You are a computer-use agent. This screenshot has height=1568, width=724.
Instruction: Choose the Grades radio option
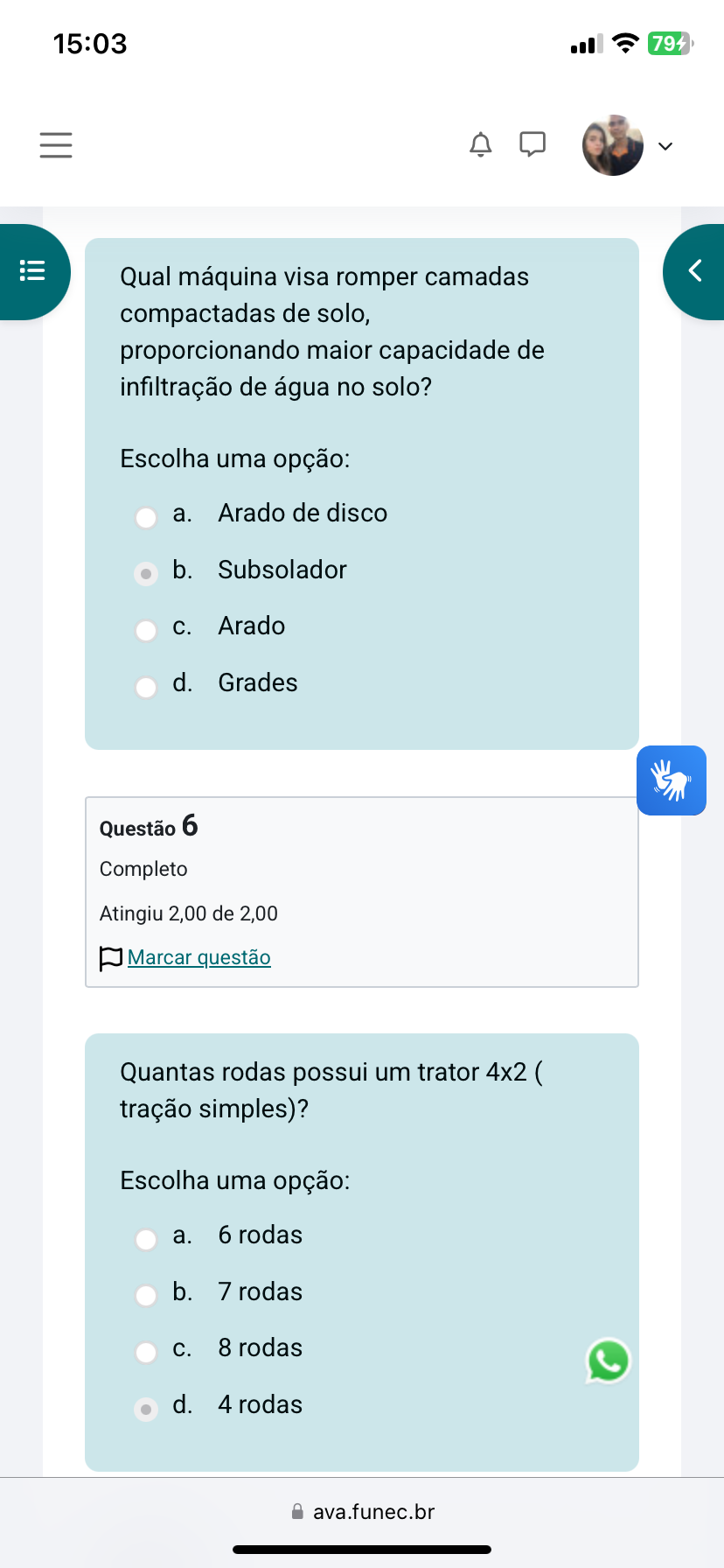pyautogui.click(x=146, y=687)
